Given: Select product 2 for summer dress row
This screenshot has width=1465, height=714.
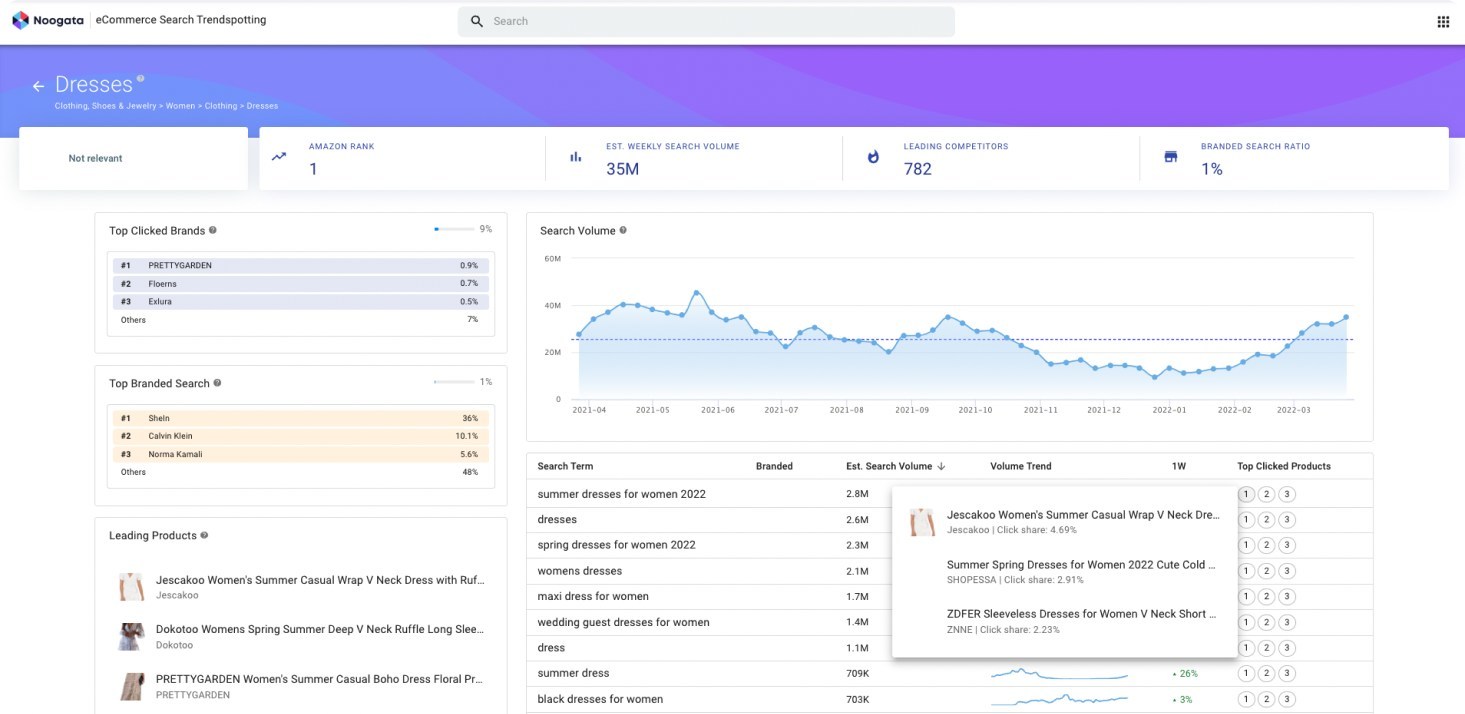Looking at the screenshot, I should (1266, 673).
